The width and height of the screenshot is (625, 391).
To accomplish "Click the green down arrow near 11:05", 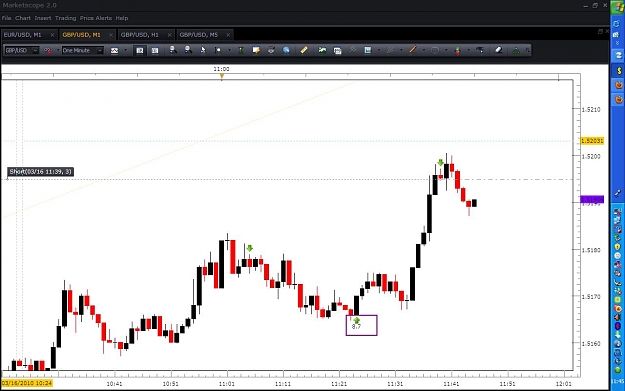I will point(250,248).
